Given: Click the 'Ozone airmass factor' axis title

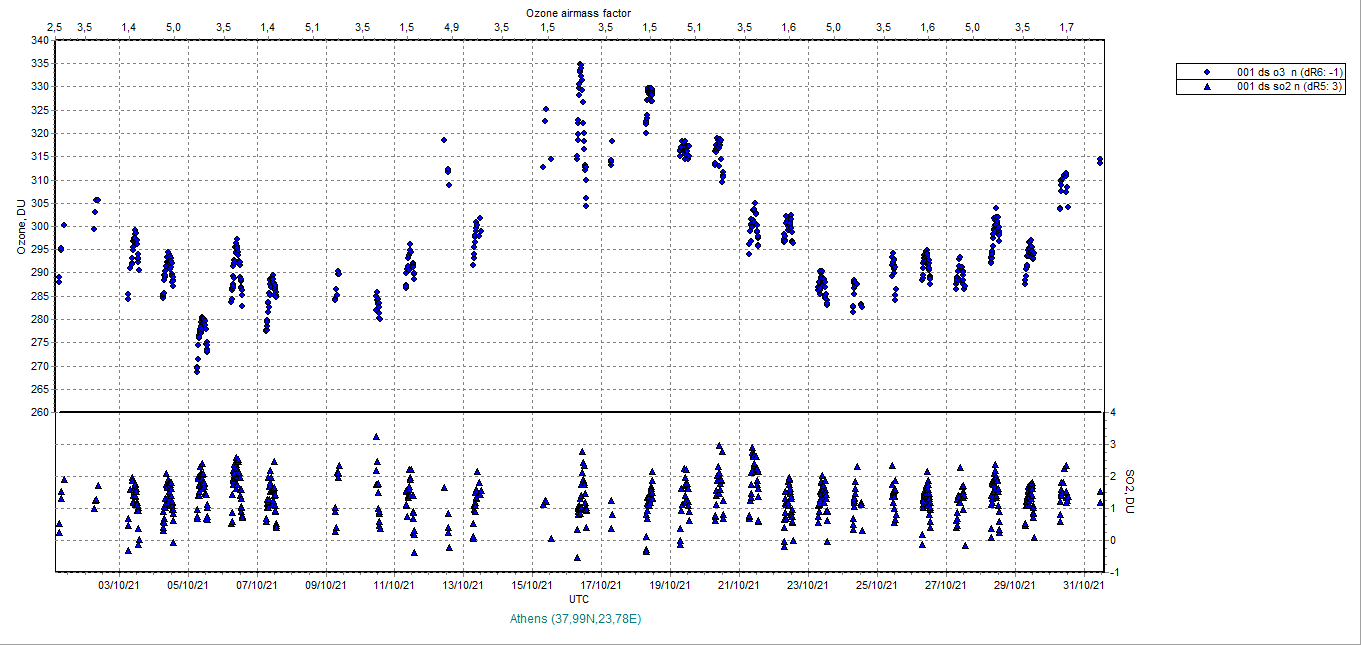Looking at the screenshot, I should tap(578, 10).
